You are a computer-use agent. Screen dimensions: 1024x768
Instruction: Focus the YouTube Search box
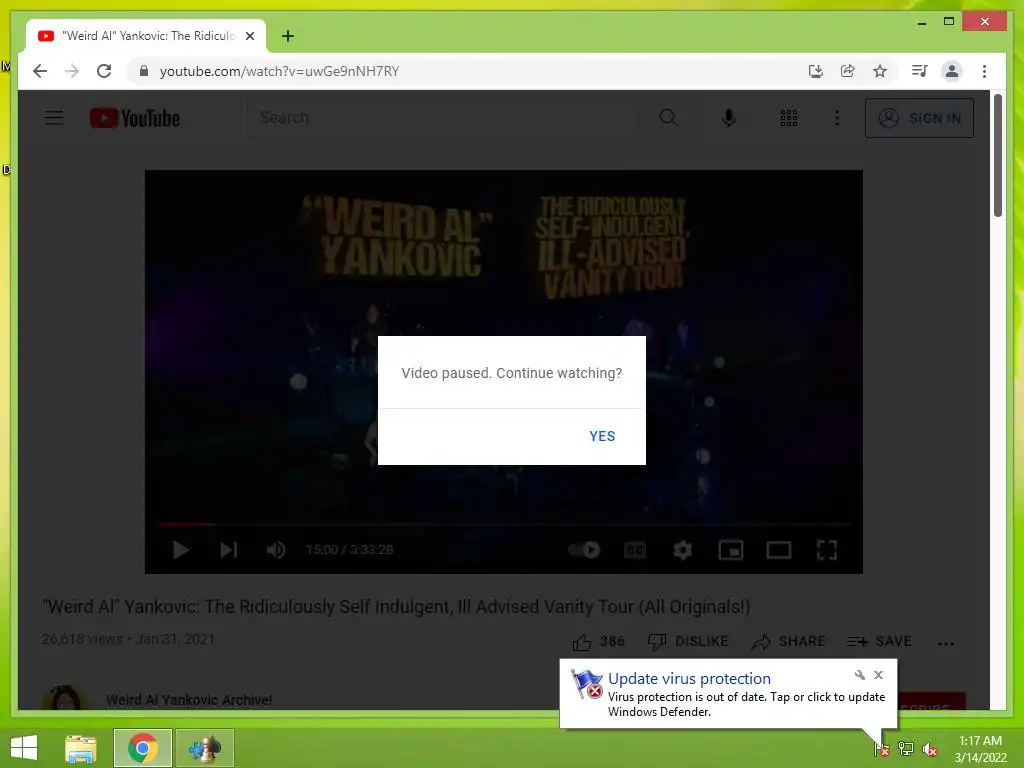[x=442, y=118]
